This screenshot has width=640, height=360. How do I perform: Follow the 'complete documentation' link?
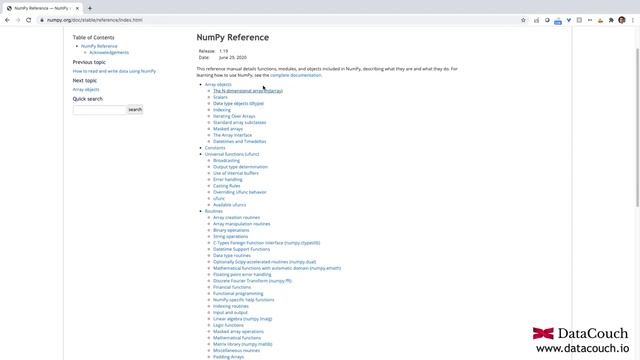[296, 75]
